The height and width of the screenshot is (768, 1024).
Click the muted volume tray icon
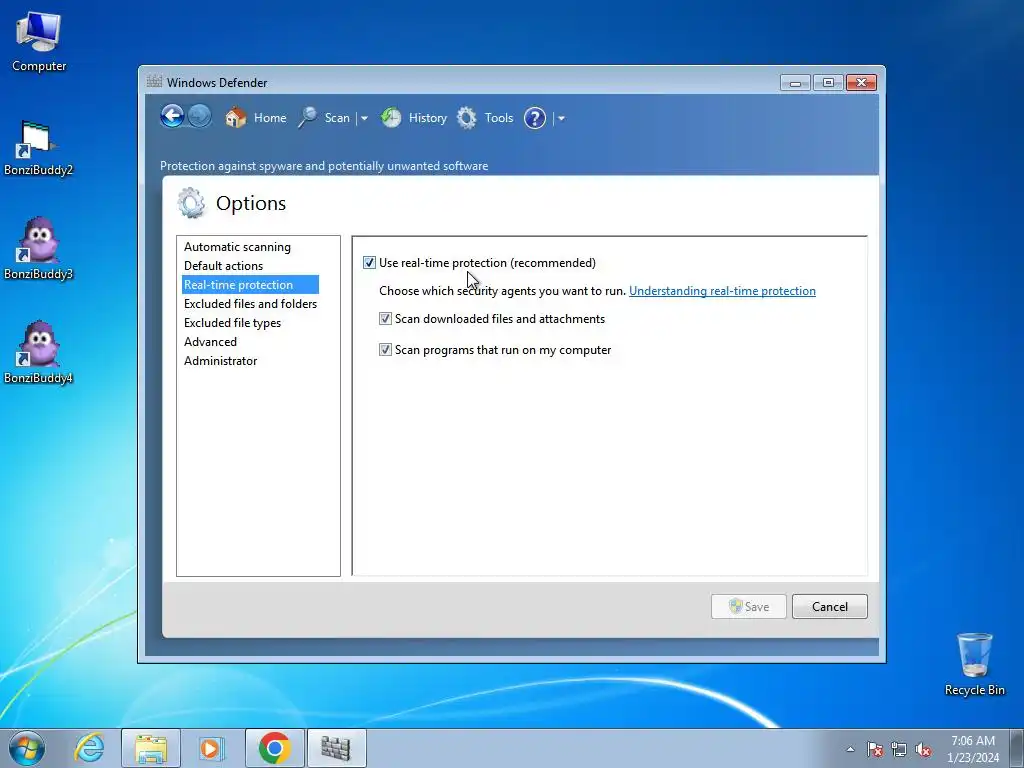(923, 749)
